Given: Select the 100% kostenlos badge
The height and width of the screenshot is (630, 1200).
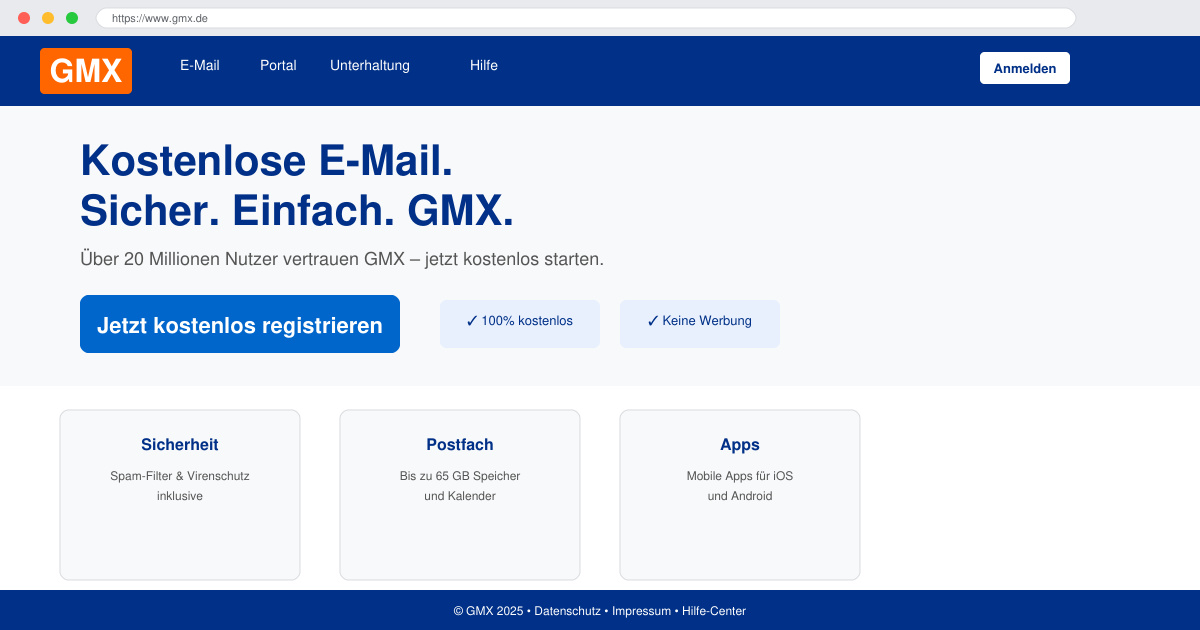Looking at the screenshot, I should point(520,324).
